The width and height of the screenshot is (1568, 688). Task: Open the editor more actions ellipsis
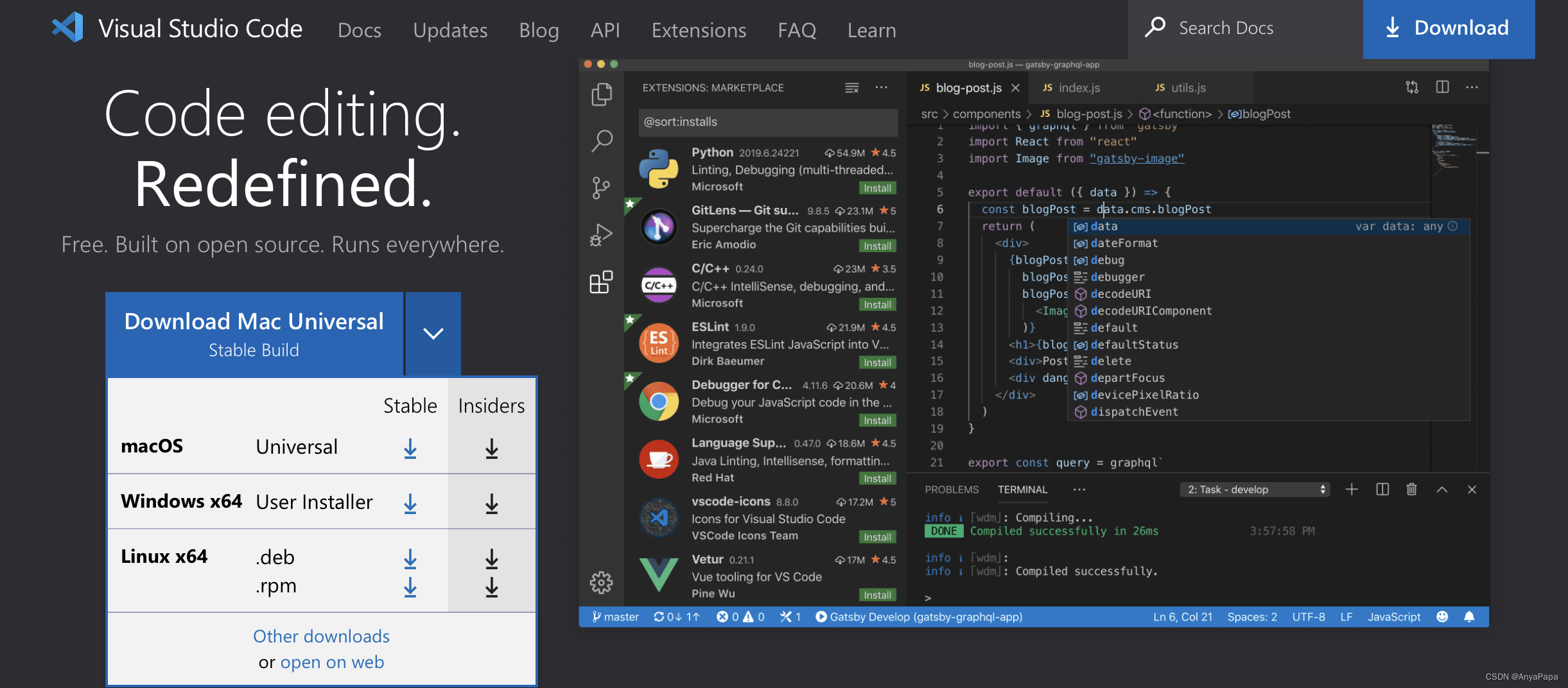point(1472,87)
